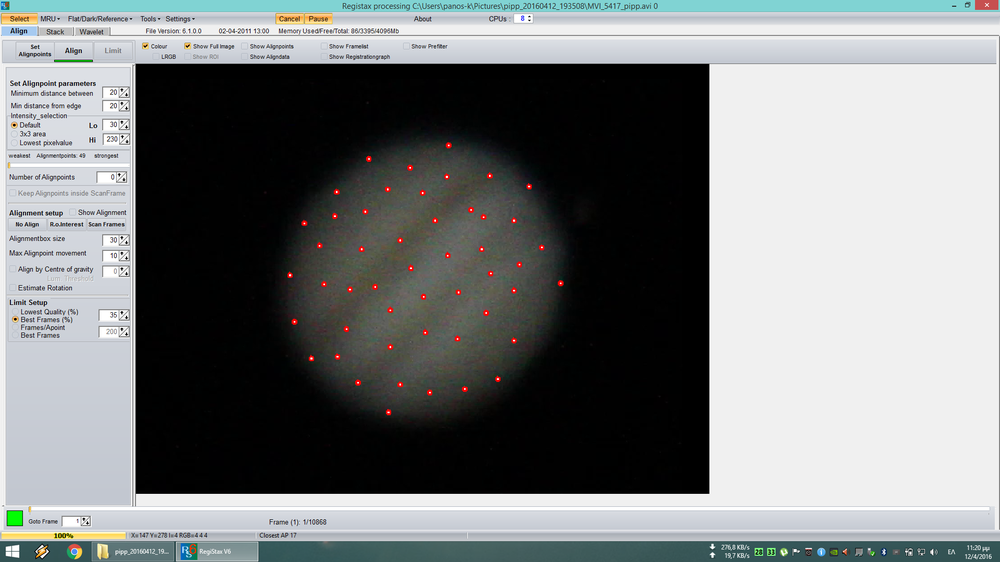Uncheck the Colour checkbox
1000x562 pixels.
tap(146, 47)
